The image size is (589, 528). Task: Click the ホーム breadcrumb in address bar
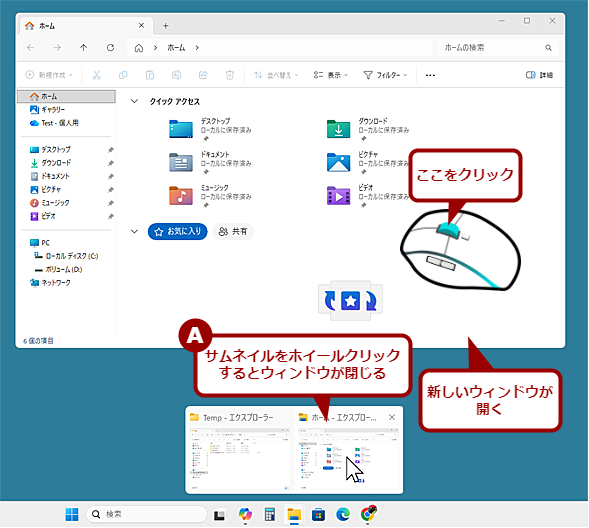176,48
